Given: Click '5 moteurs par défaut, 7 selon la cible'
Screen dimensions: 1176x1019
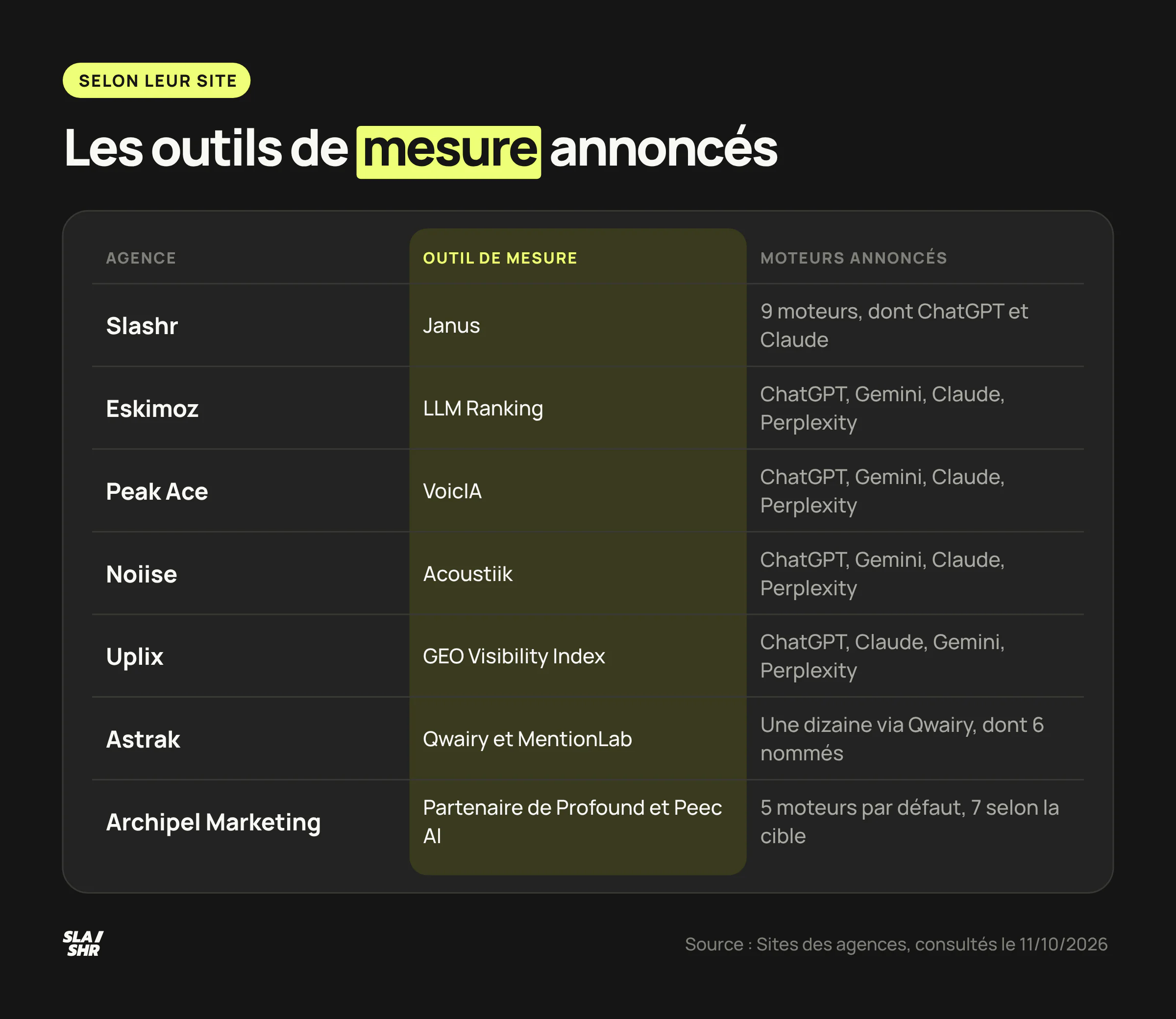Looking at the screenshot, I should (x=909, y=822).
